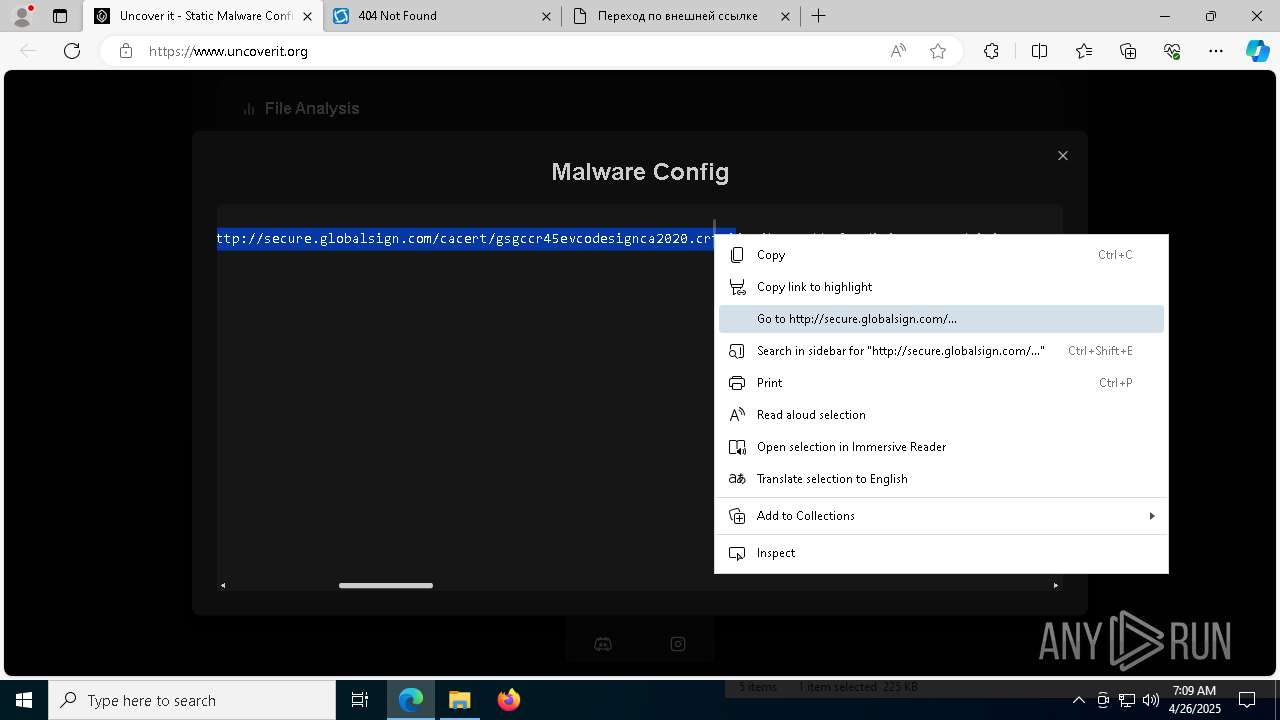Screen dimensions: 1280x720
Task: Click the horizontal scrollbar thumb in Malware Config
Action: 386,586
